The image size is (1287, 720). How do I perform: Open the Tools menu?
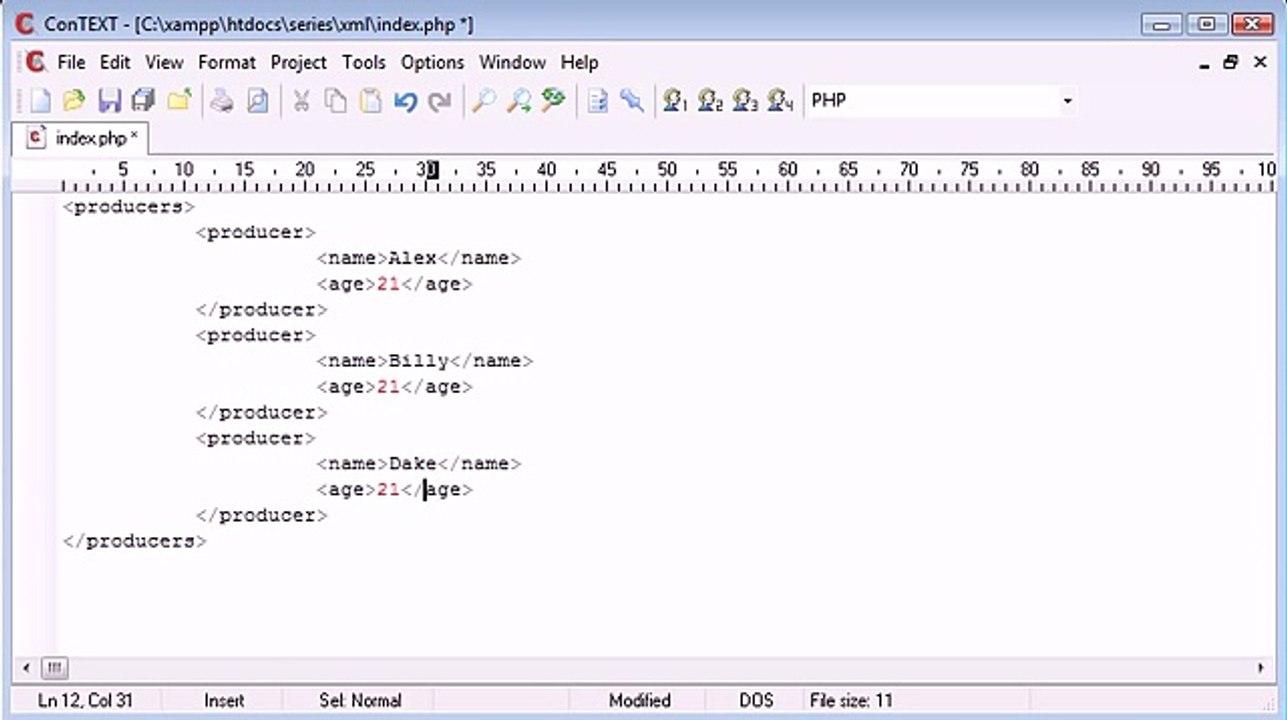[x=364, y=62]
